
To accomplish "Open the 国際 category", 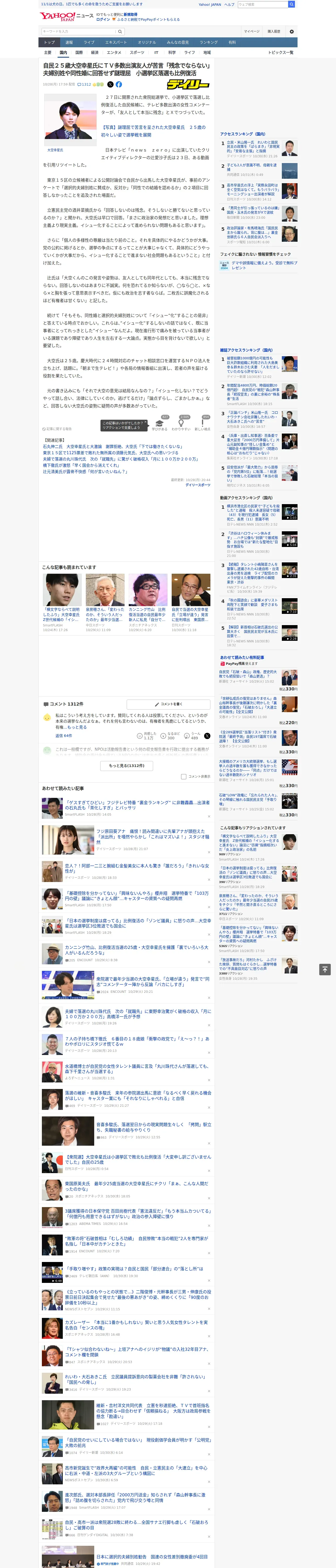I will click(x=79, y=52).
